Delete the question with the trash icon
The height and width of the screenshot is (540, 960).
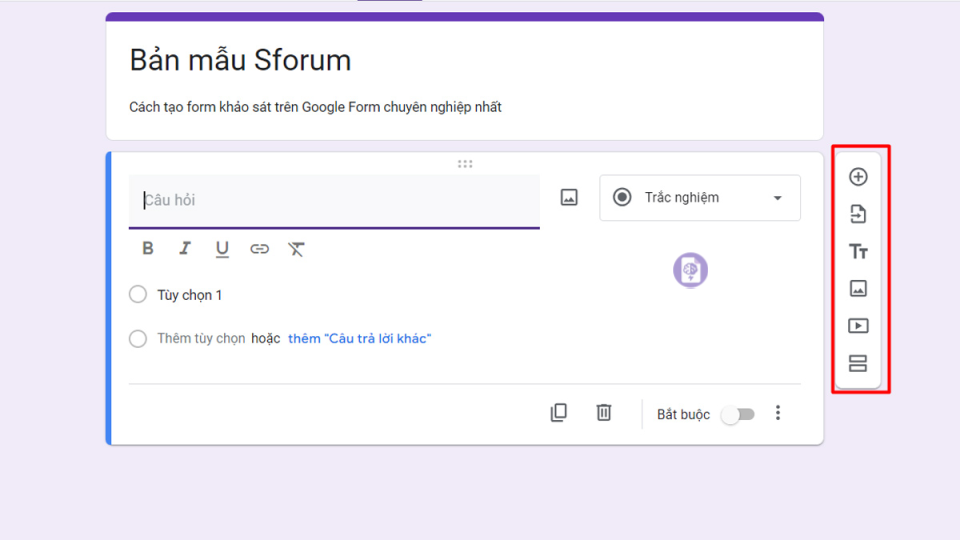604,413
